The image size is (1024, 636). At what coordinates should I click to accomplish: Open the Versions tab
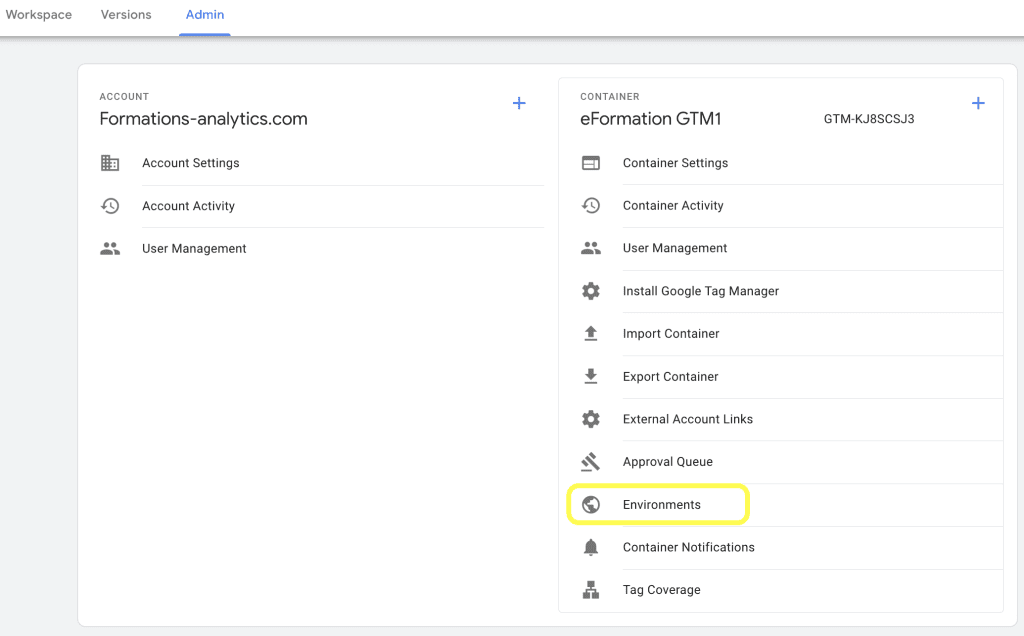click(x=126, y=14)
